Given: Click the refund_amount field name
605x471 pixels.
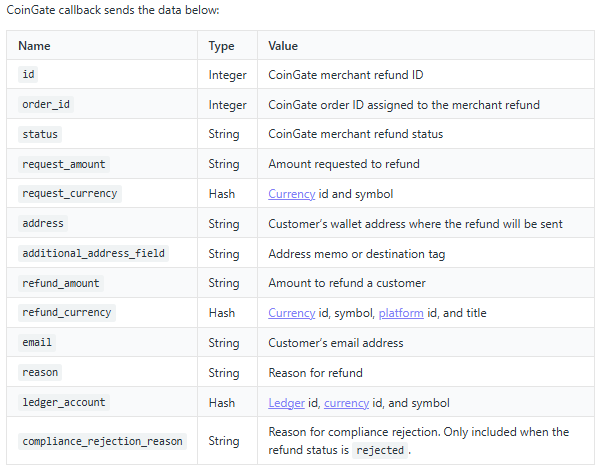Looking at the screenshot, I should [61, 284].
